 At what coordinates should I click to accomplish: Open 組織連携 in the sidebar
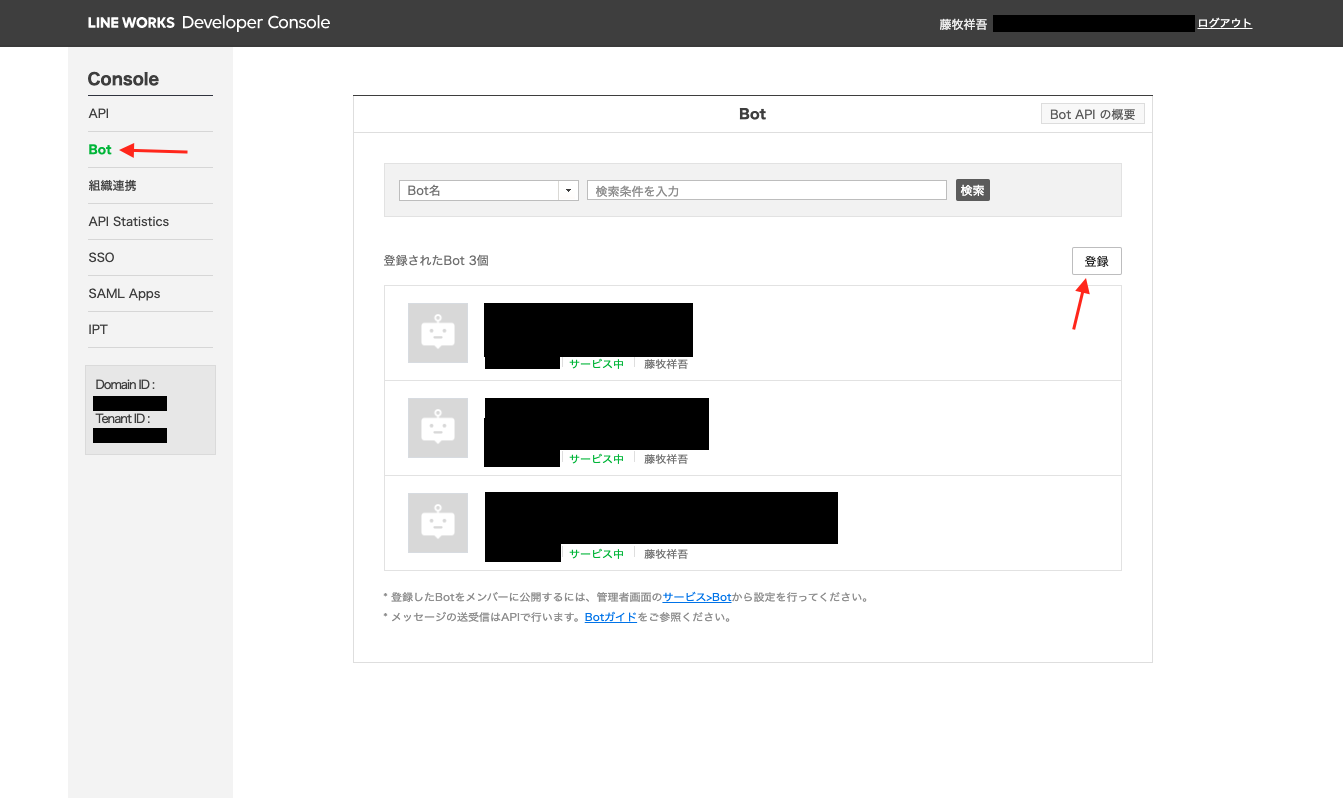coord(112,185)
